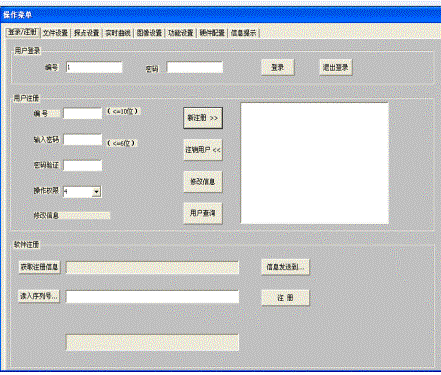The width and height of the screenshot is (441, 375).
Task: Click the 登录 button
Action: click(x=278, y=68)
